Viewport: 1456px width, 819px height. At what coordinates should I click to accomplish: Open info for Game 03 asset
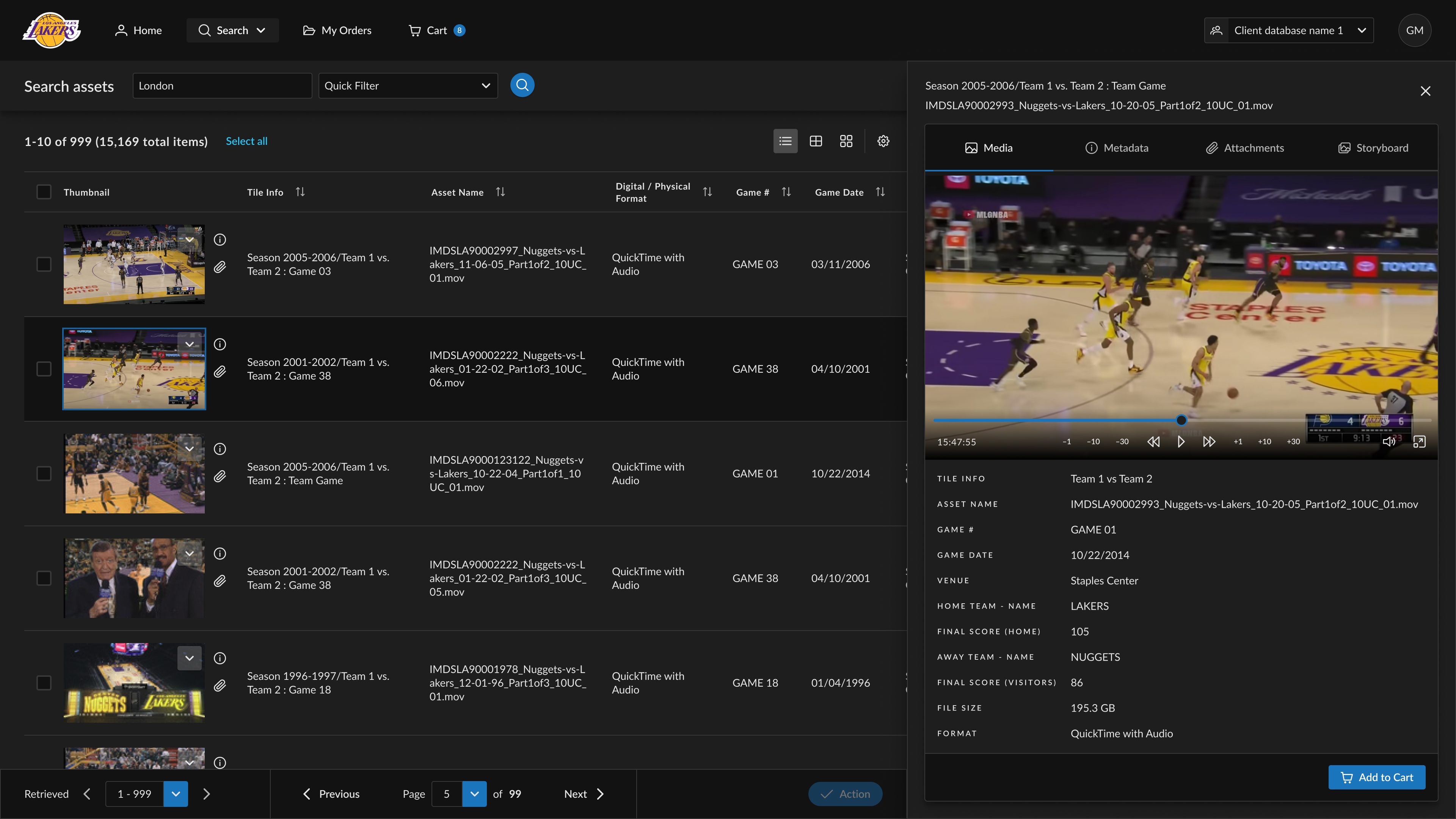tap(220, 240)
